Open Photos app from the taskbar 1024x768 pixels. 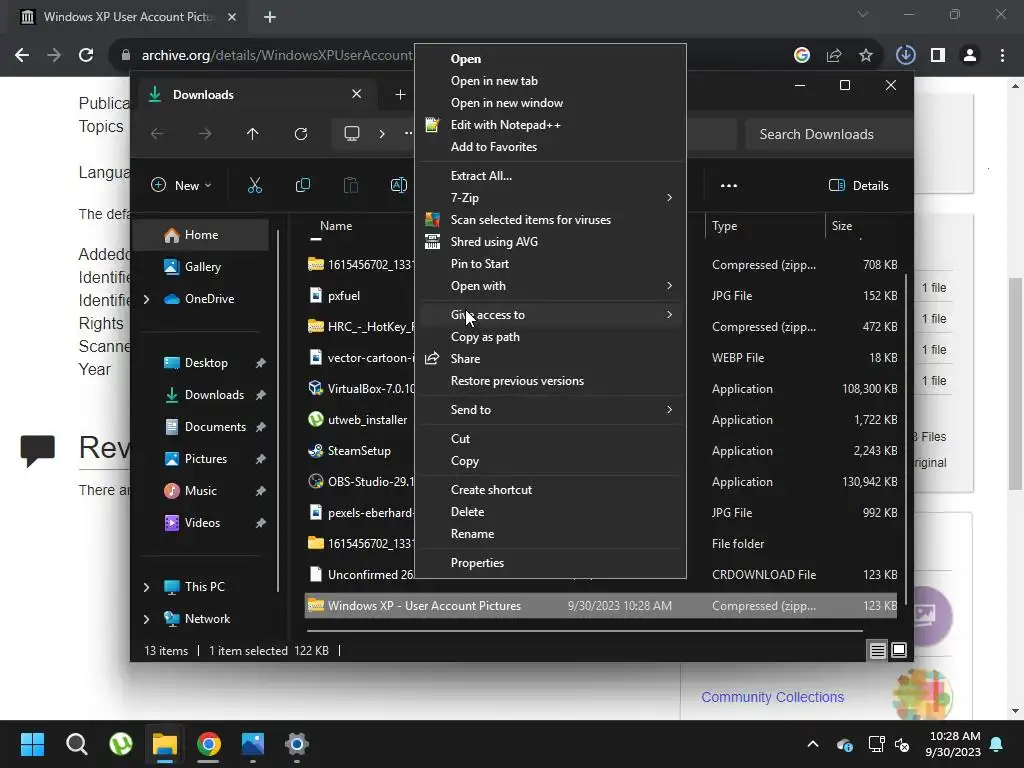pos(253,744)
